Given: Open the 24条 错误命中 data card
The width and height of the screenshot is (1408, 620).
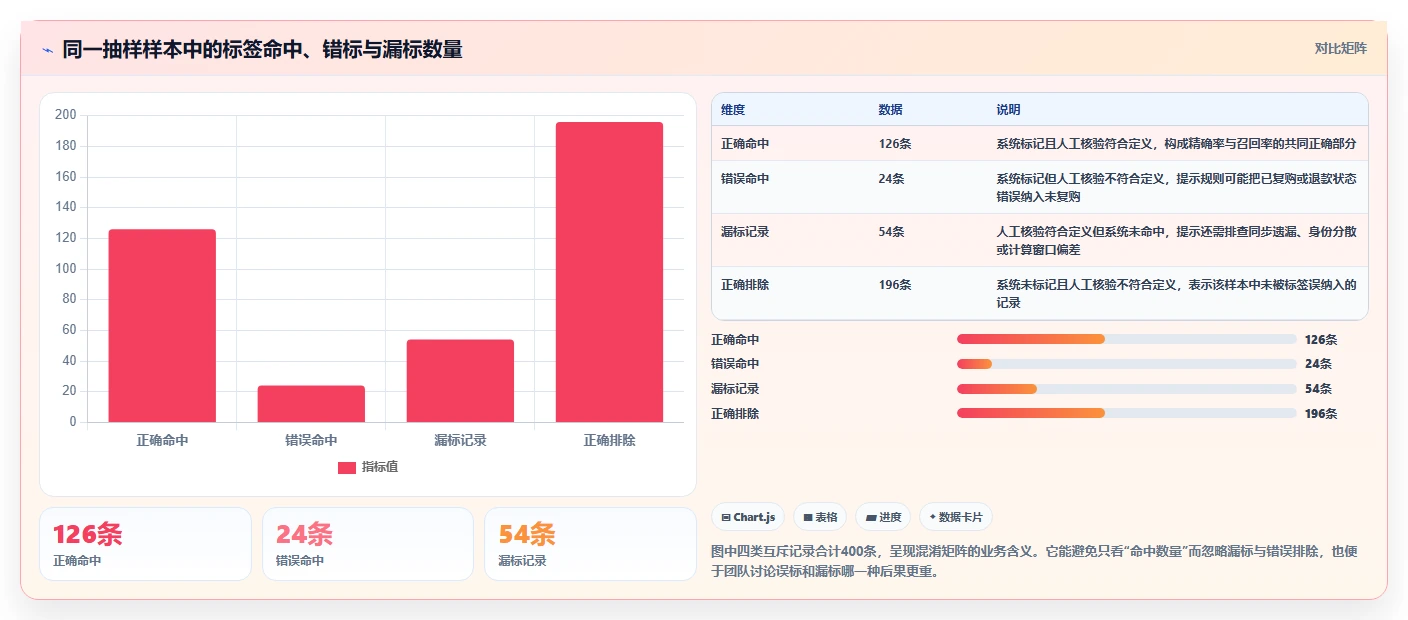Looking at the screenshot, I should click(x=368, y=544).
